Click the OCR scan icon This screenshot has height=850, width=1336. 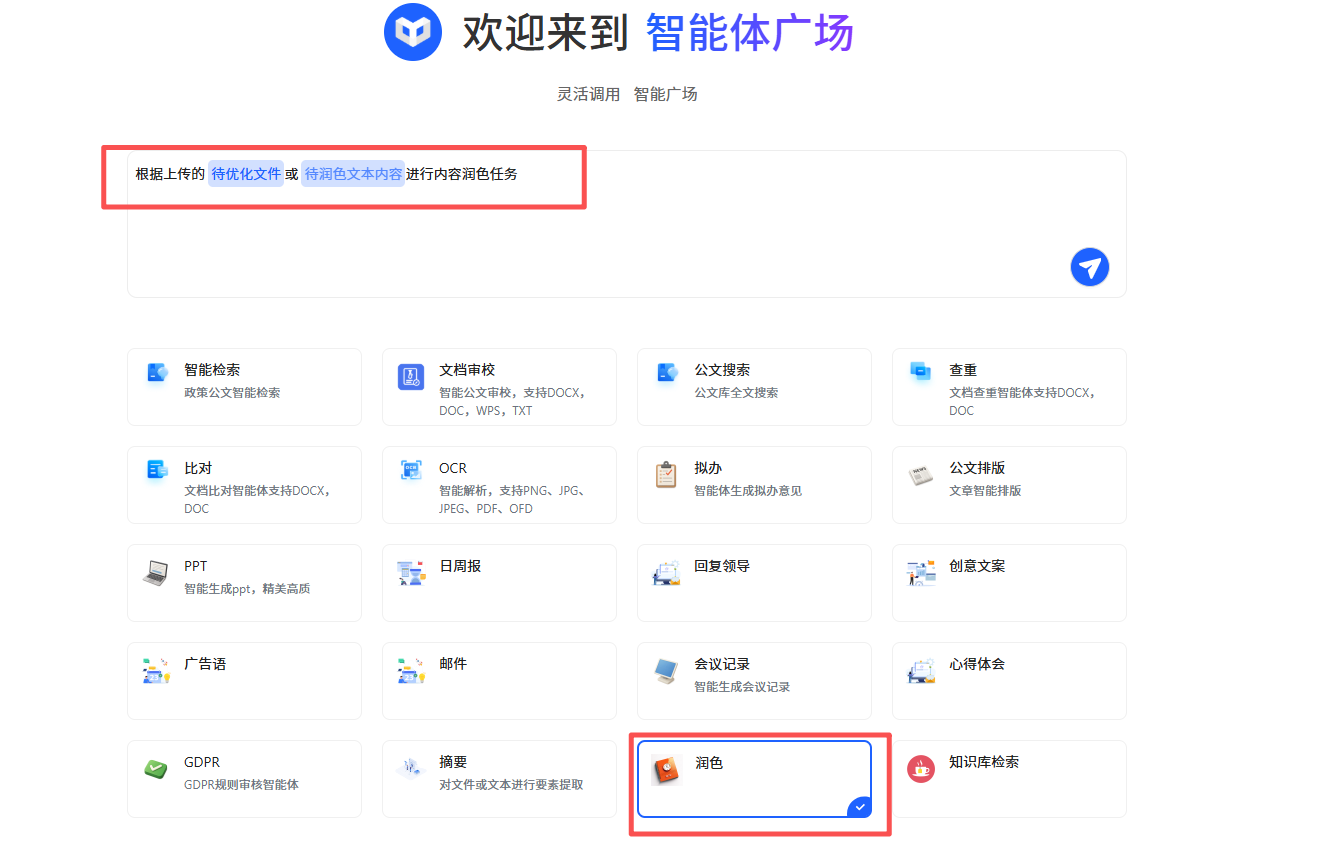tap(411, 470)
